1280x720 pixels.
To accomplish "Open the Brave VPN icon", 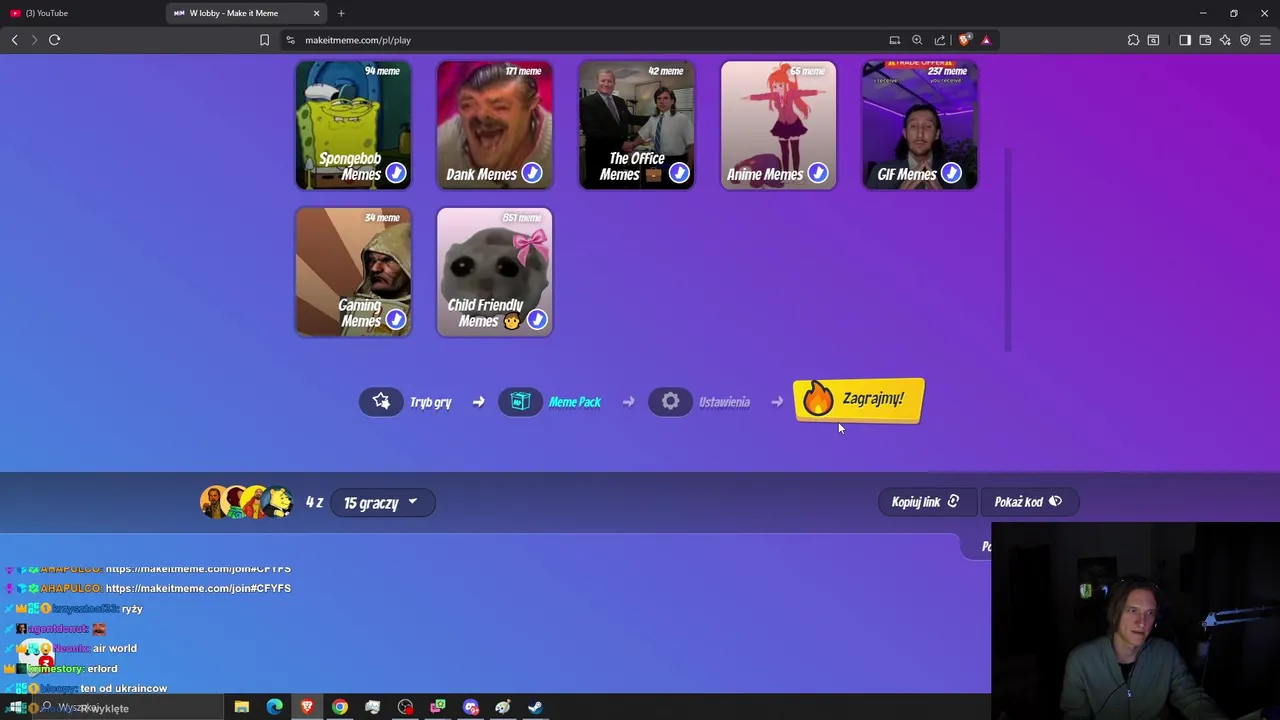I will 1245,40.
